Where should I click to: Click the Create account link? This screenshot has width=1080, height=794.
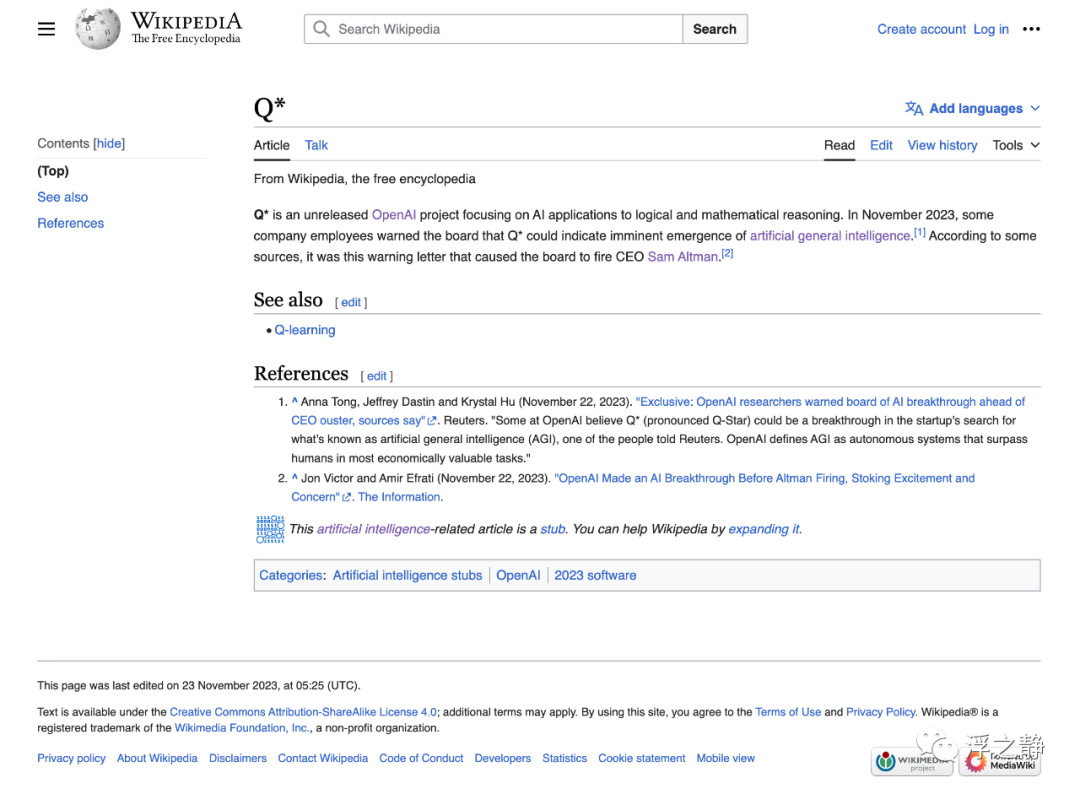pyautogui.click(x=922, y=29)
